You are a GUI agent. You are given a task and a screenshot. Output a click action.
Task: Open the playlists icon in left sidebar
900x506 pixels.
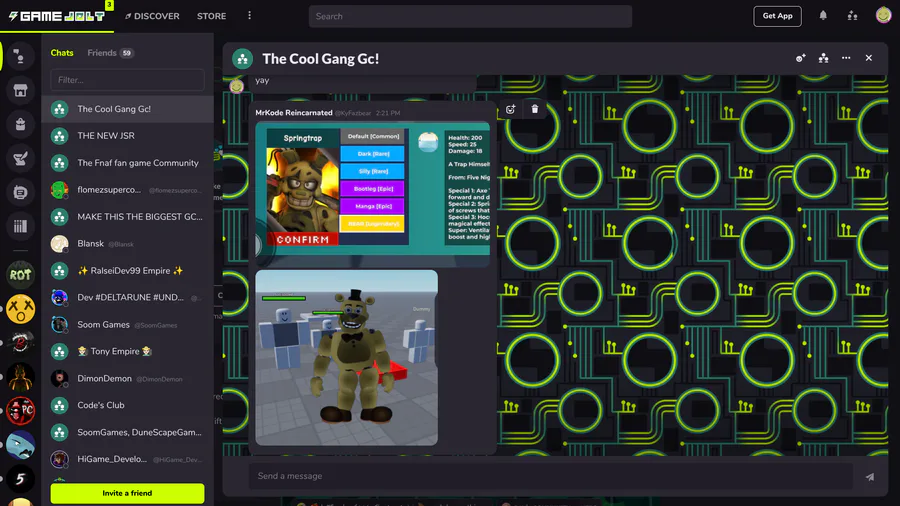click(20, 192)
